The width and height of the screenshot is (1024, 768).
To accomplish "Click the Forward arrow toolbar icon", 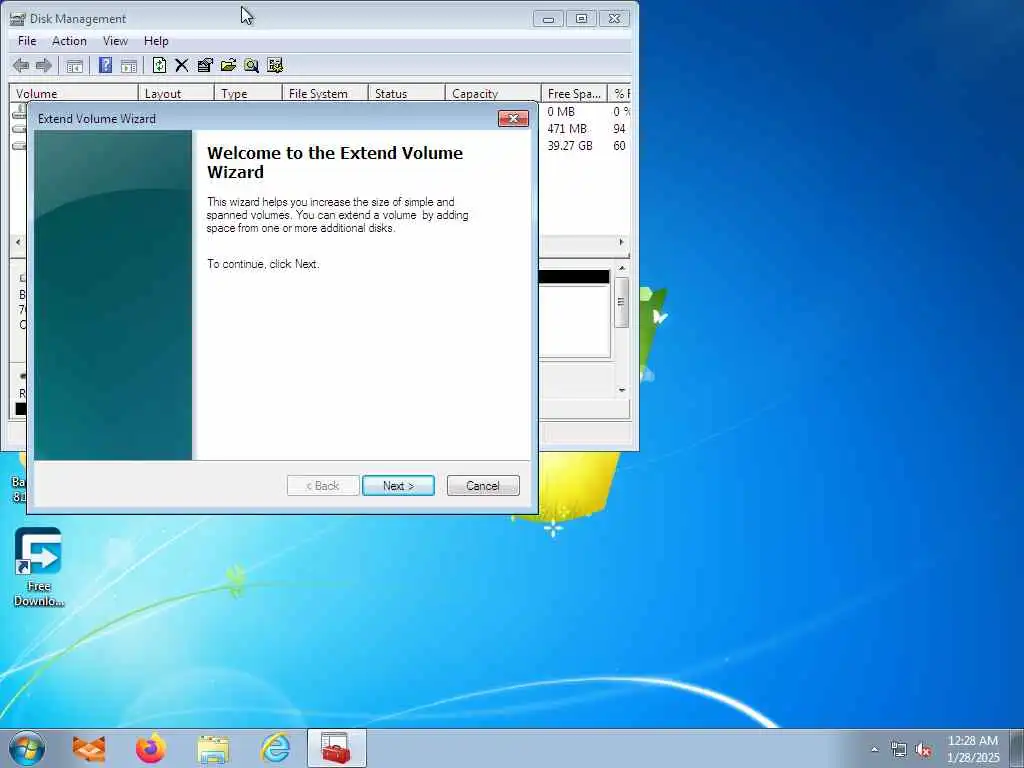I will [x=44, y=65].
